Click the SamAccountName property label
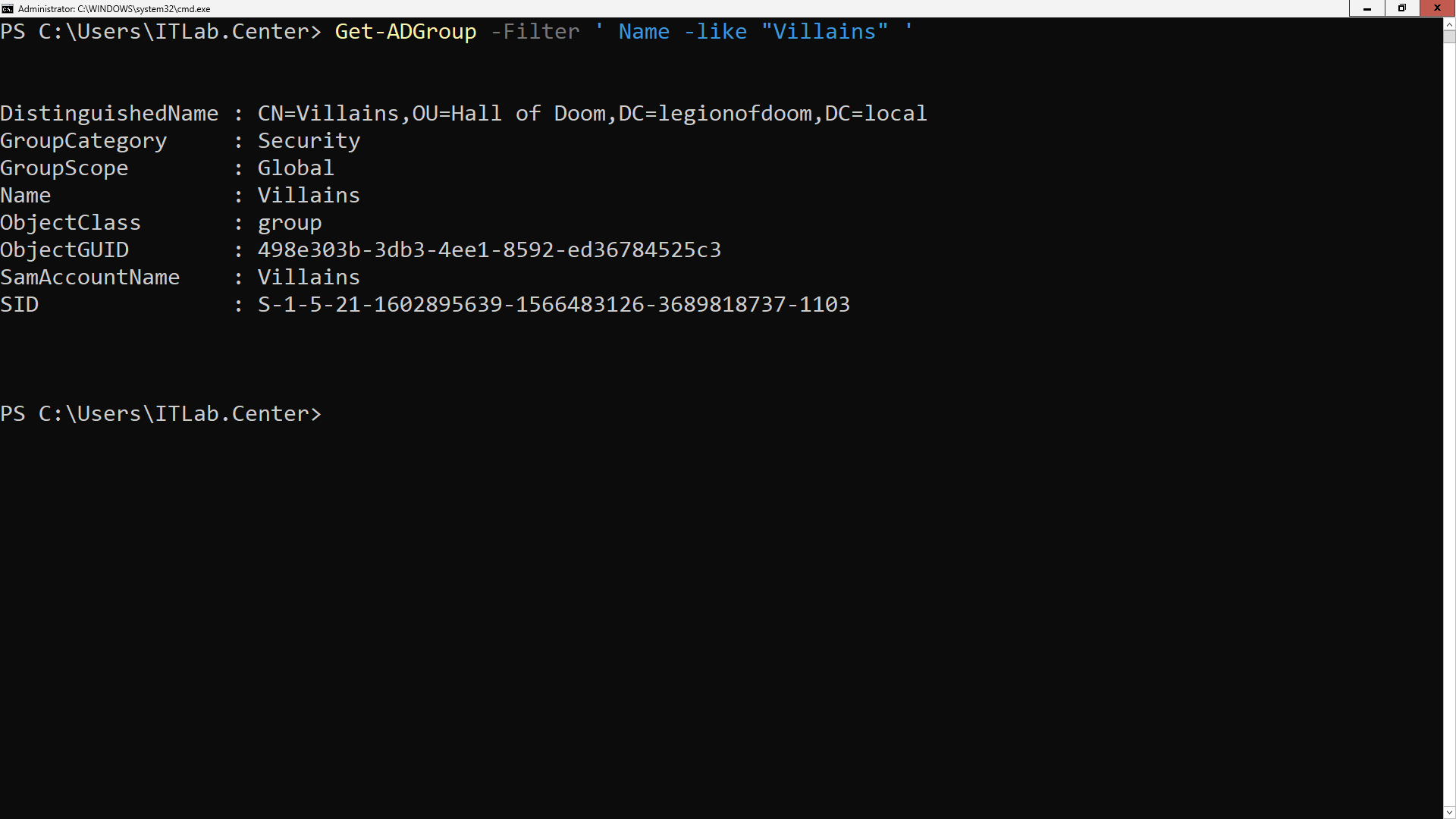This screenshot has width=1456, height=819. [x=89, y=278]
